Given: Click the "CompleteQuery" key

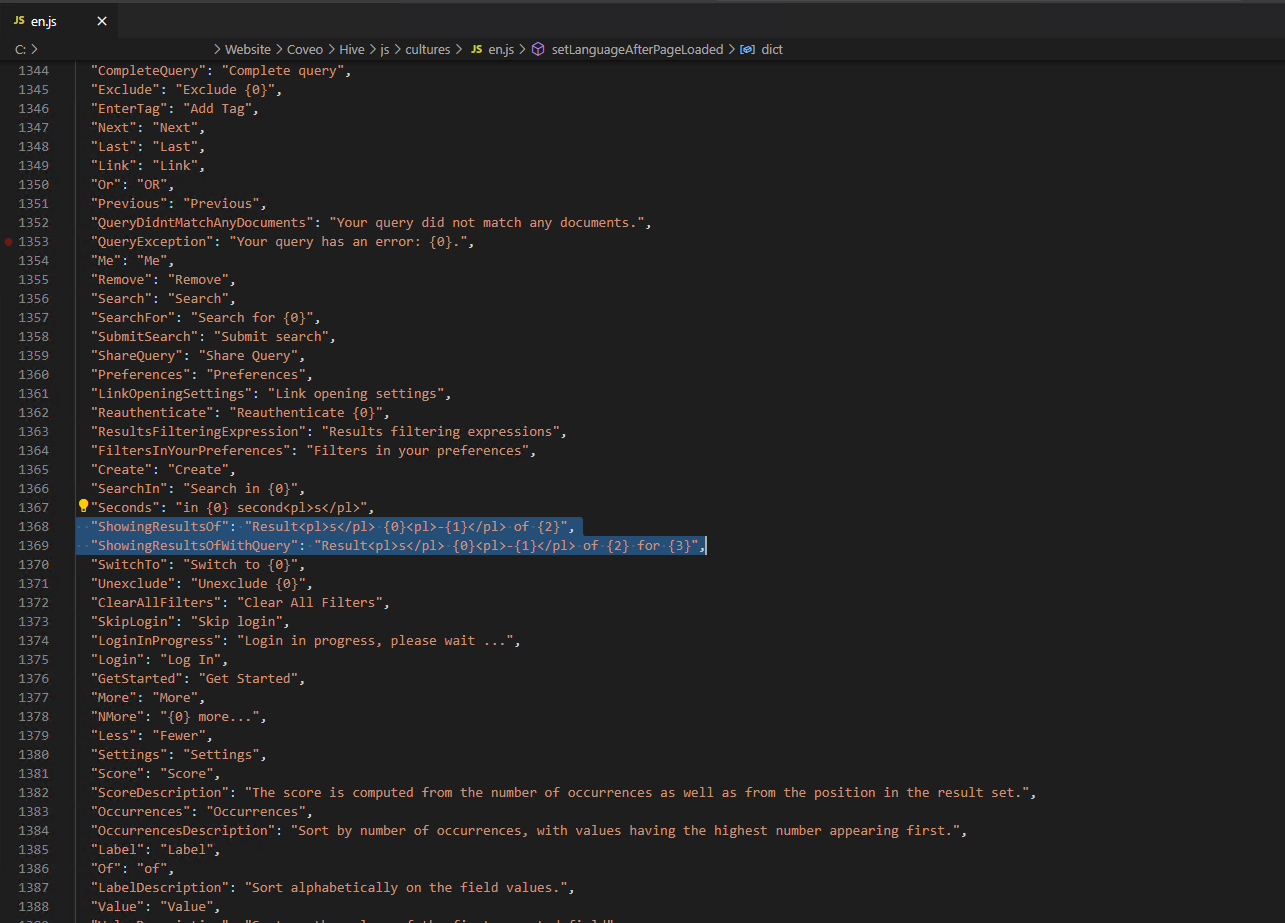Looking at the screenshot, I should pyautogui.click(x=149, y=71).
